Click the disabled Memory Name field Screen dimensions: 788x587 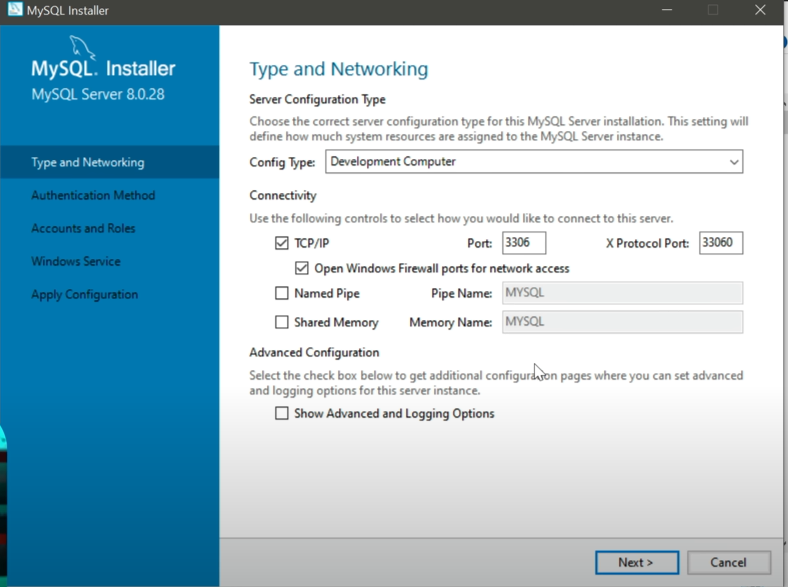tap(622, 322)
